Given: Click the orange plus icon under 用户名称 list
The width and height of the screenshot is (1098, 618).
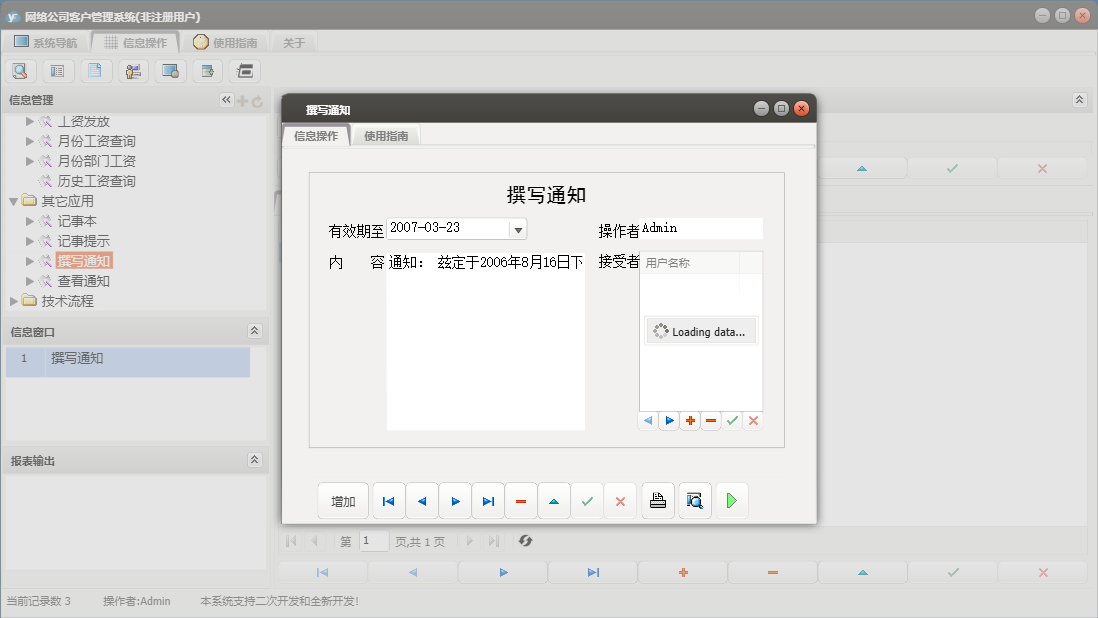Looking at the screenshot, I should click(x=690, y=420).
